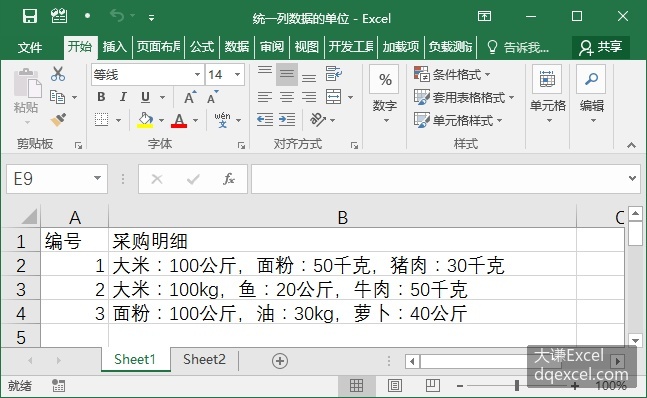Open the 数字 number format group

click(x=385, y=95)
